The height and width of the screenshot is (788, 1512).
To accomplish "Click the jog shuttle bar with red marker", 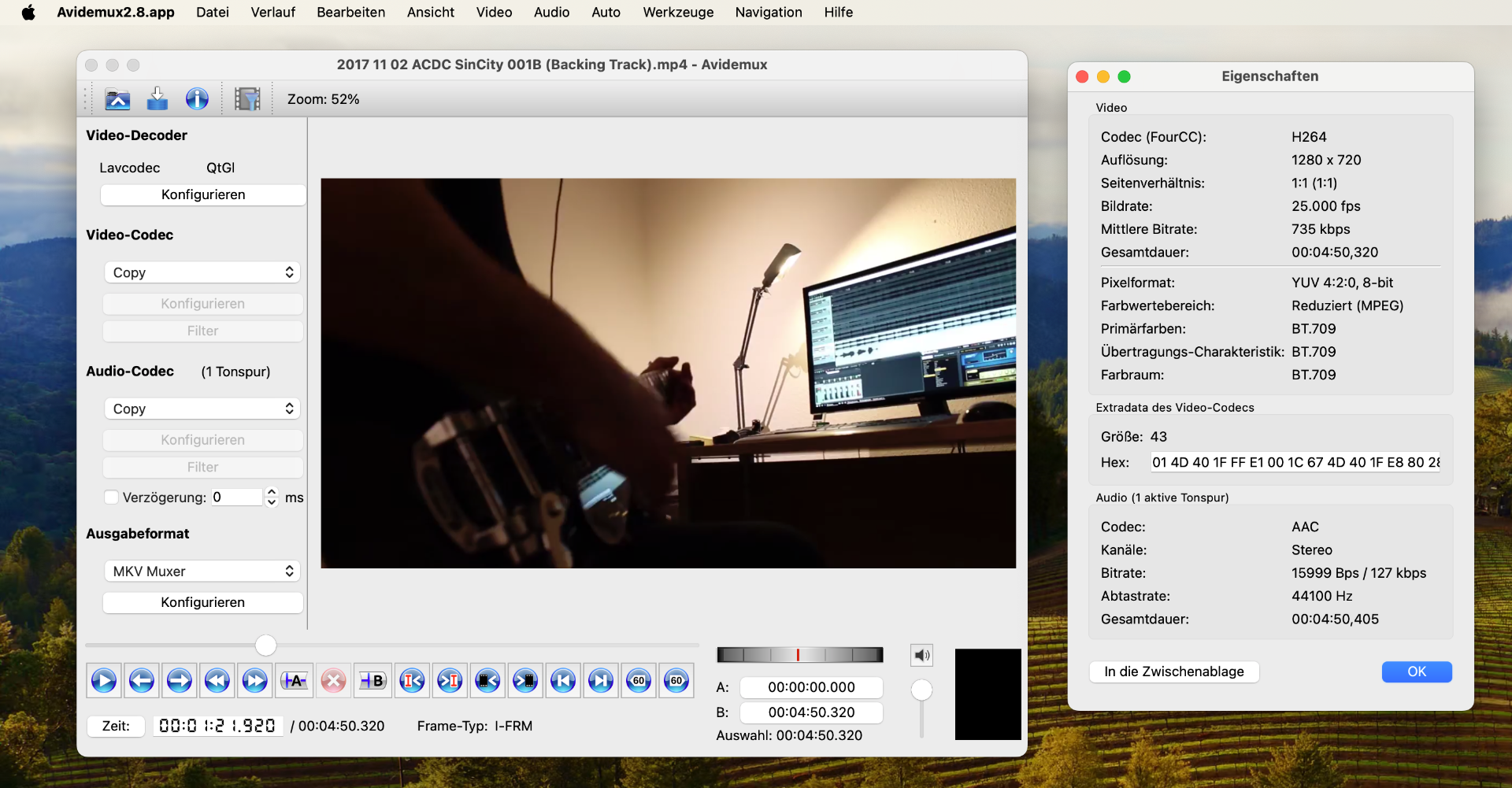I will pyautogui.click(x=800, y=655).
